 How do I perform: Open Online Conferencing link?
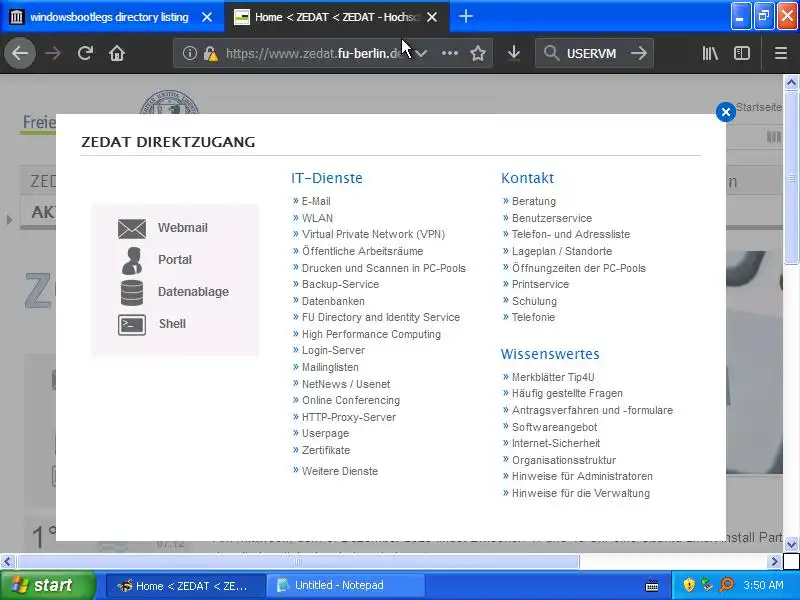351,400
